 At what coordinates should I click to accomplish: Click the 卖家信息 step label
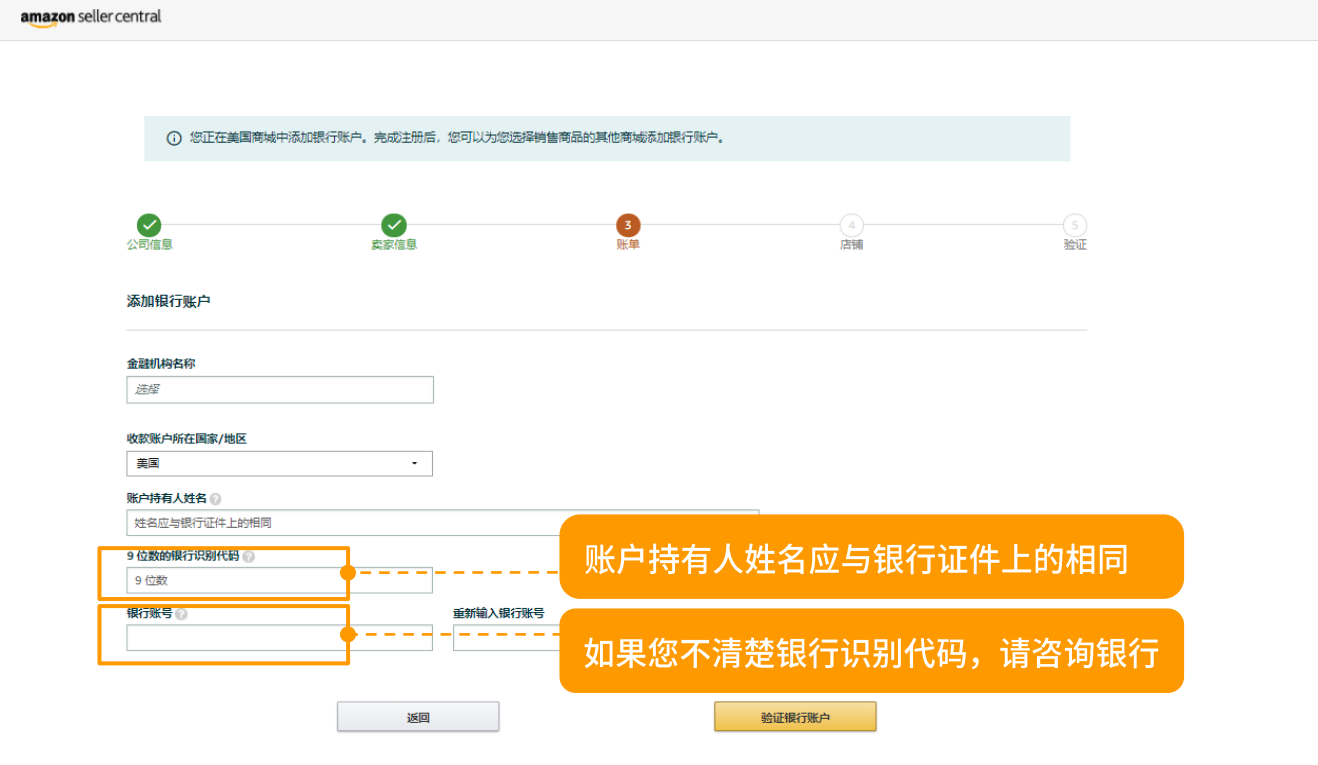[394, 245]
